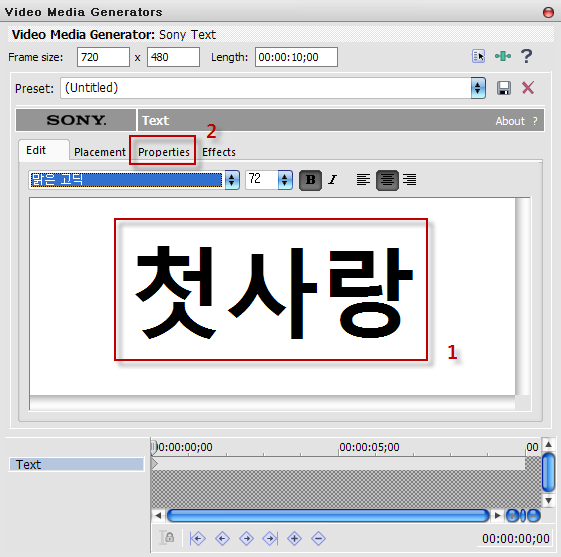The image size is (561, 557).
Task: Align text to the left
Action: pyautogui.click(x=363, y=180)
